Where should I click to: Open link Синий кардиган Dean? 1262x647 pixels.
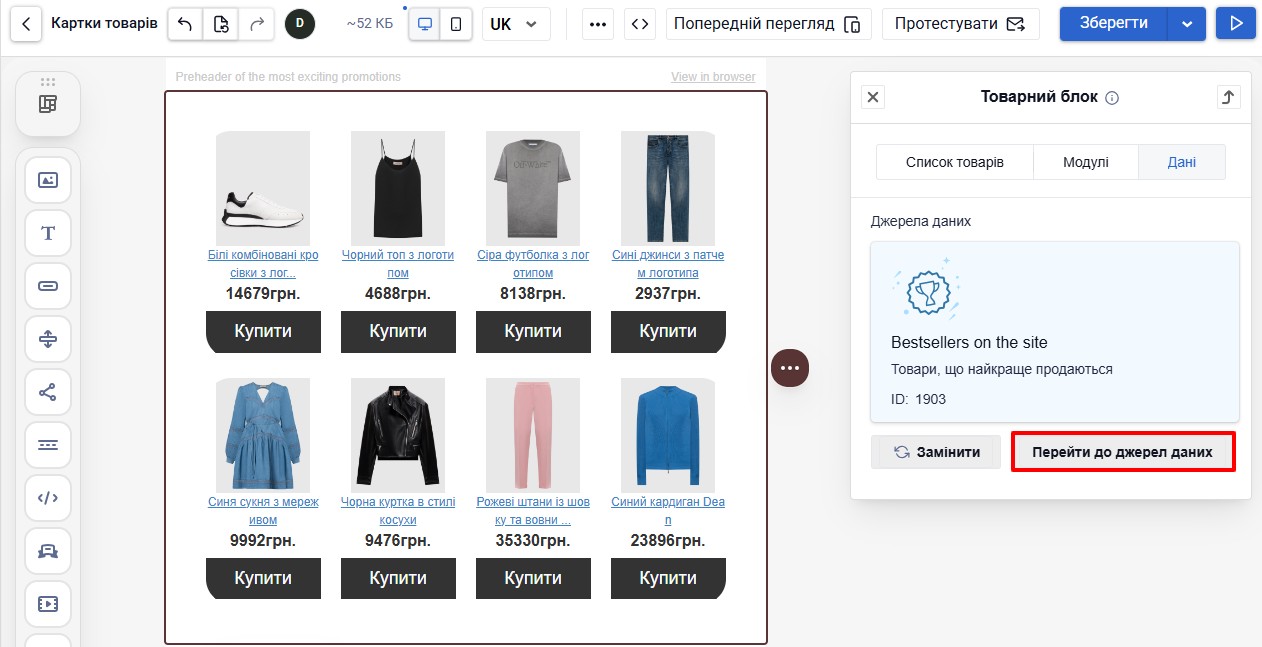[x=668, y=511]
